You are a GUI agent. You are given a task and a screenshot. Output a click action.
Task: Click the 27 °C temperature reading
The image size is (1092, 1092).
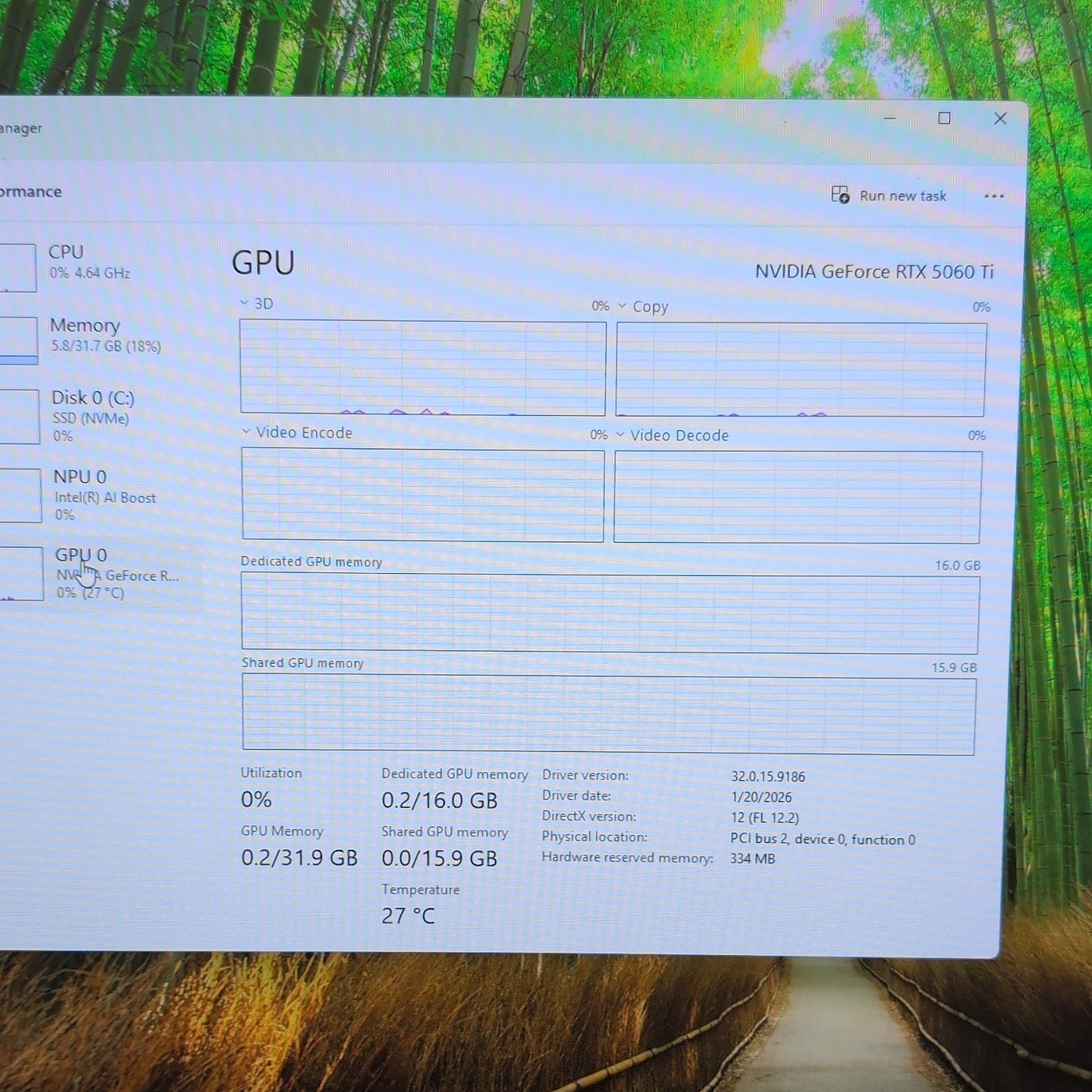click(408, 915)
